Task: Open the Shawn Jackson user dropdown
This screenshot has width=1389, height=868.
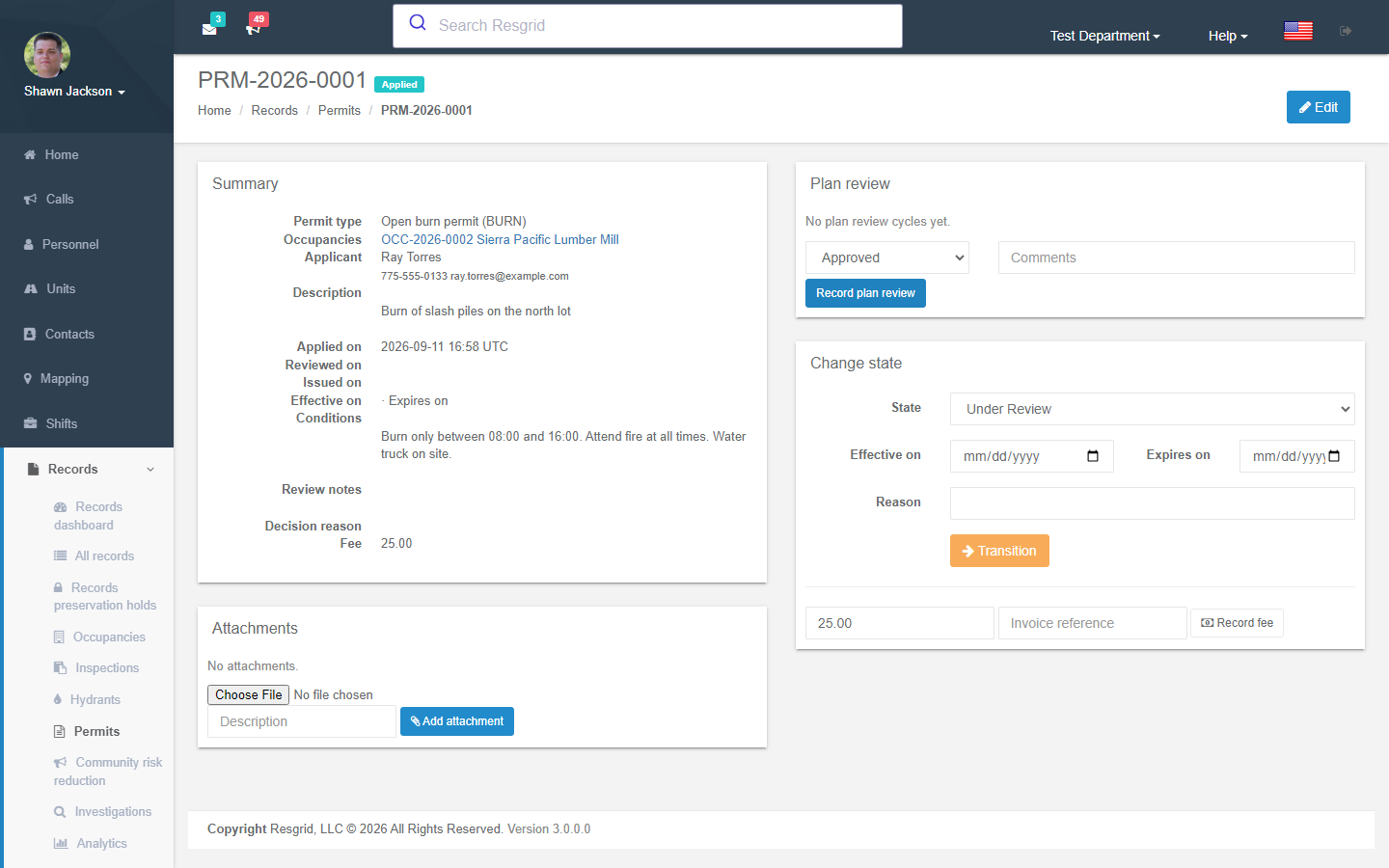Action: [x=74, y=92]
